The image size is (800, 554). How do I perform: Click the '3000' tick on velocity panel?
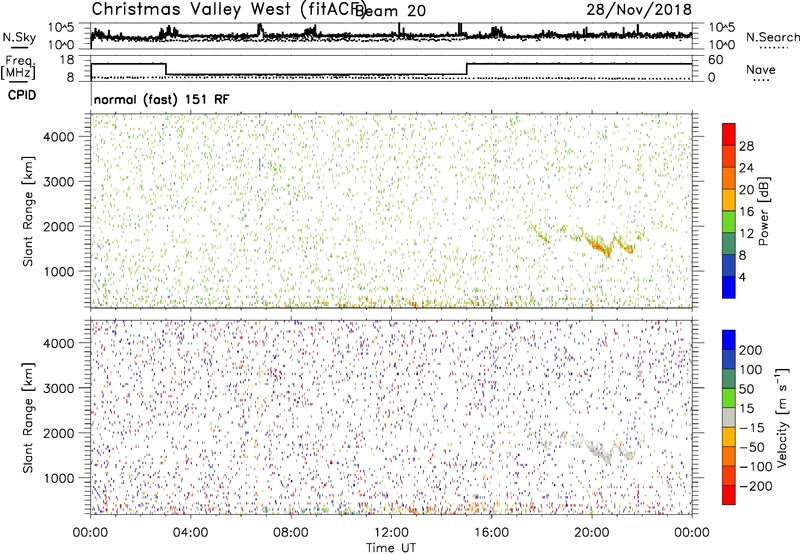(59, 389)
